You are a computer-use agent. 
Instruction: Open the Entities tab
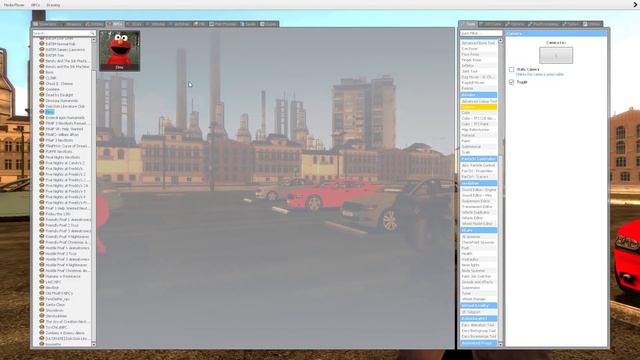pyautogui.click(x=94, y=24)
